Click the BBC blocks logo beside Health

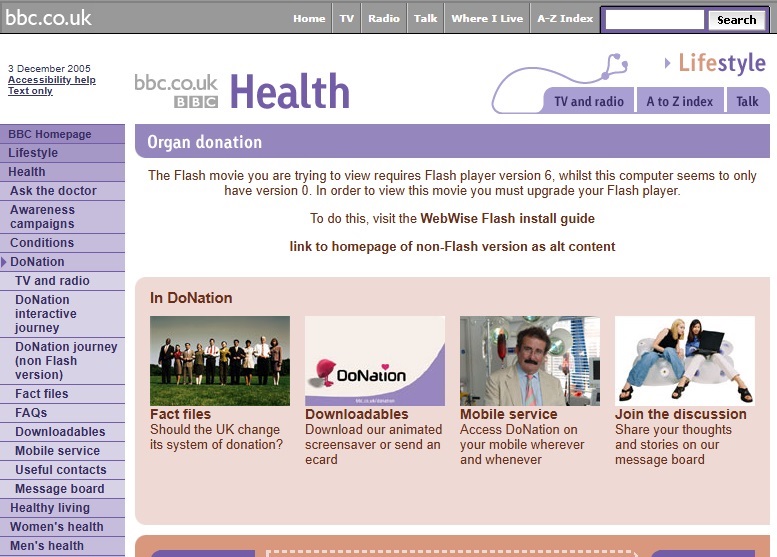pos(196,102)
